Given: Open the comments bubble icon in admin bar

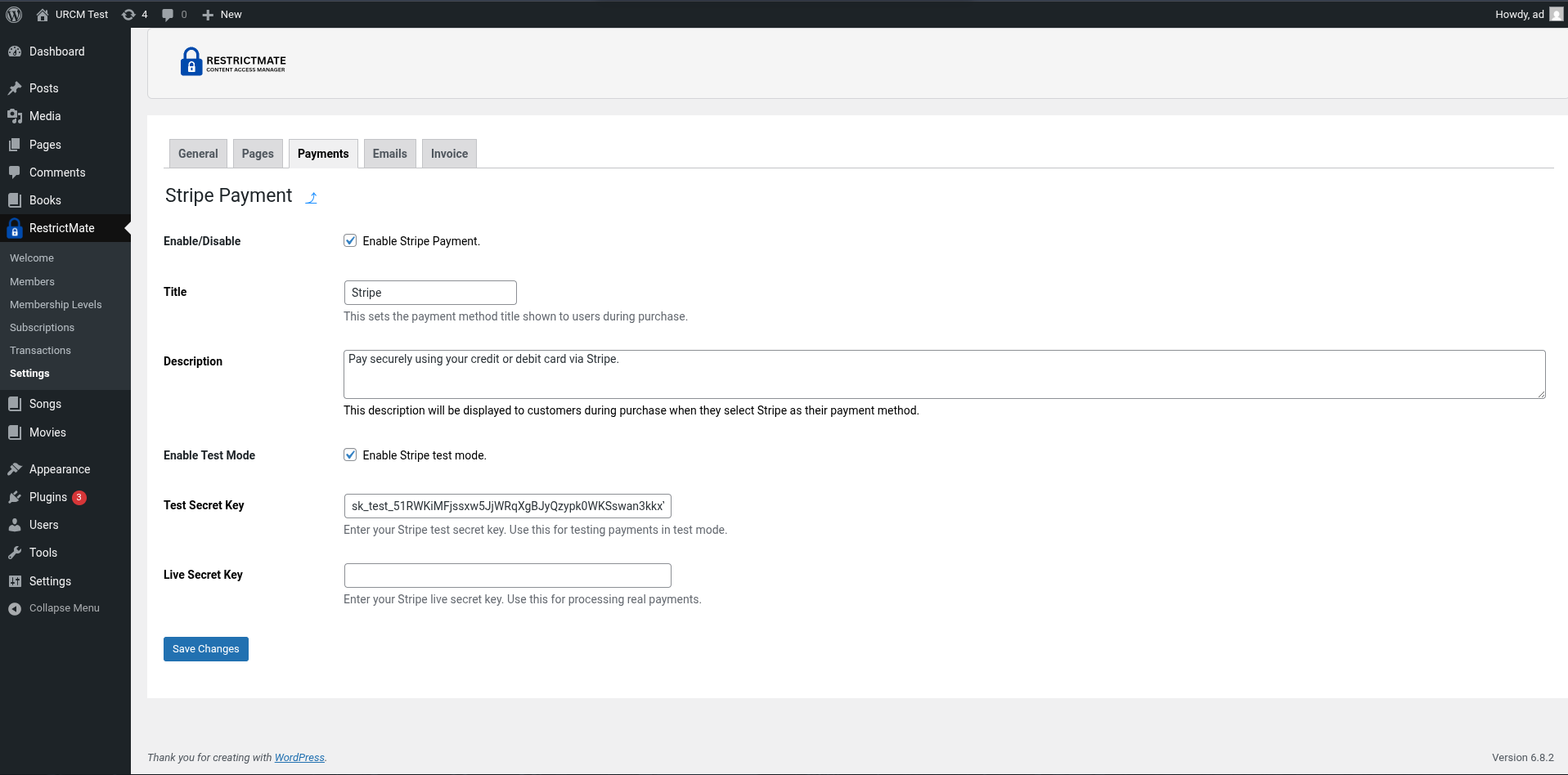Looking at the screenshot, I should pyautogui.click(x=168, y=15).
